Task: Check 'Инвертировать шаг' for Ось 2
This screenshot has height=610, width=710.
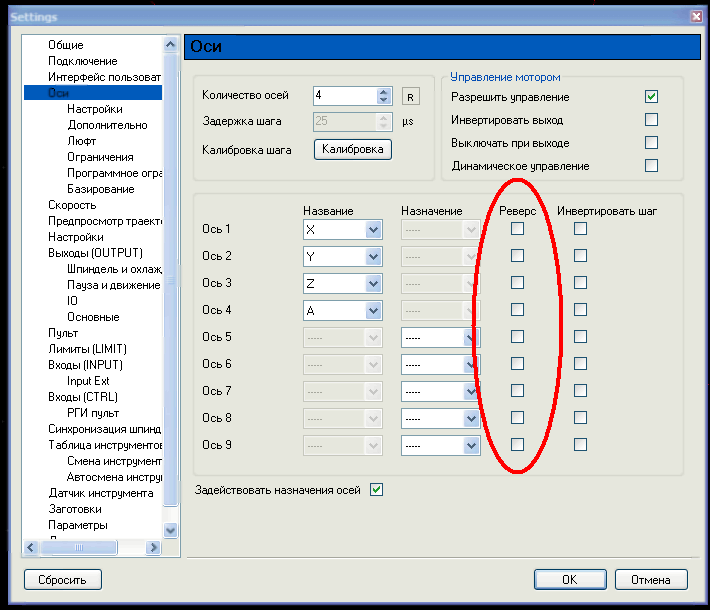Action: pyautogui.click(x=580, y=256)
